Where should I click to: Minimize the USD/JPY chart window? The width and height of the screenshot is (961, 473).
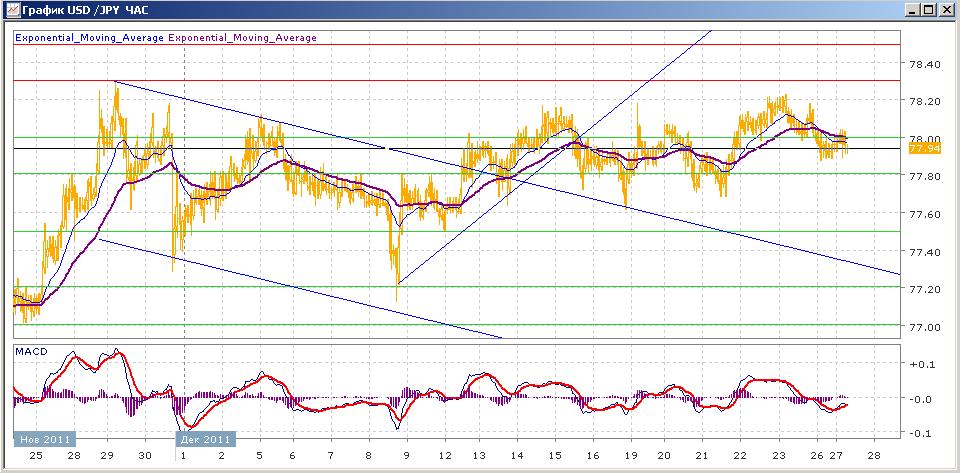(913, 10)
